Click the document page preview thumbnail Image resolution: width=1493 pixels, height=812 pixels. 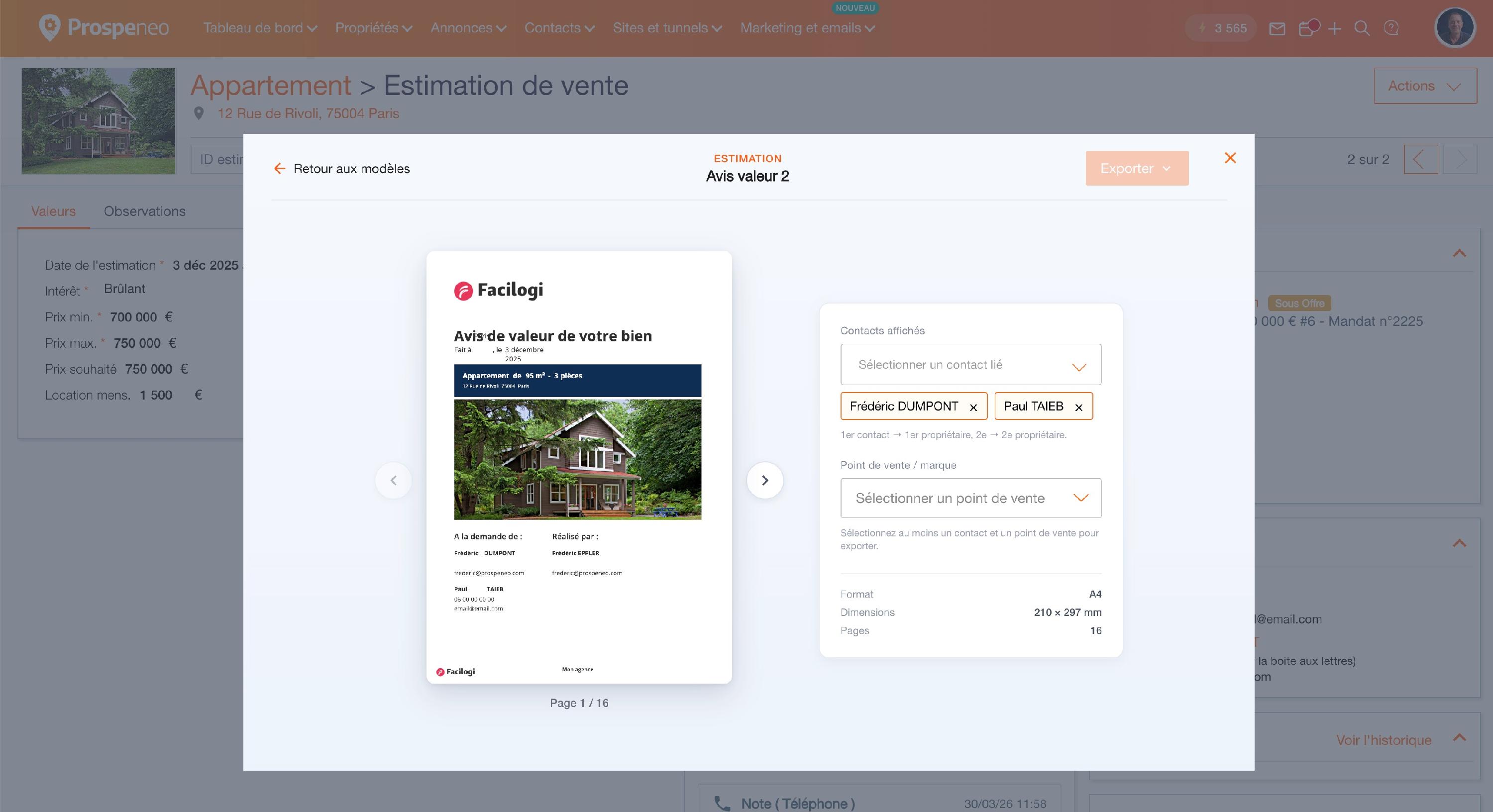pyautogui.click(x=579, y=467)
